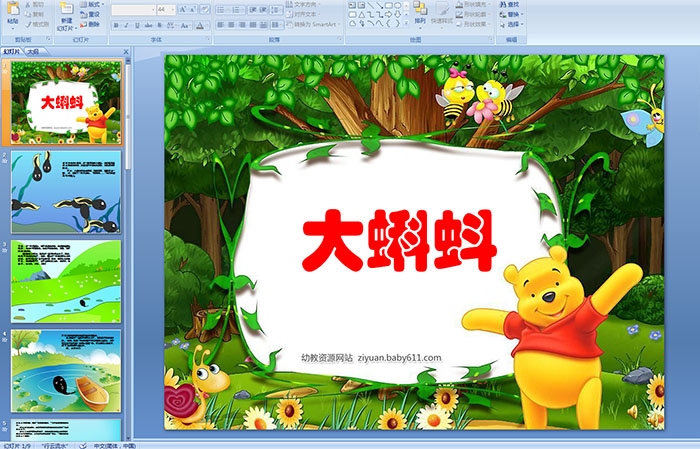Click the Find (查找) binoculars icon
This screenshot has width=700, height=449.
pyautogui.click(x=514, y=4)
